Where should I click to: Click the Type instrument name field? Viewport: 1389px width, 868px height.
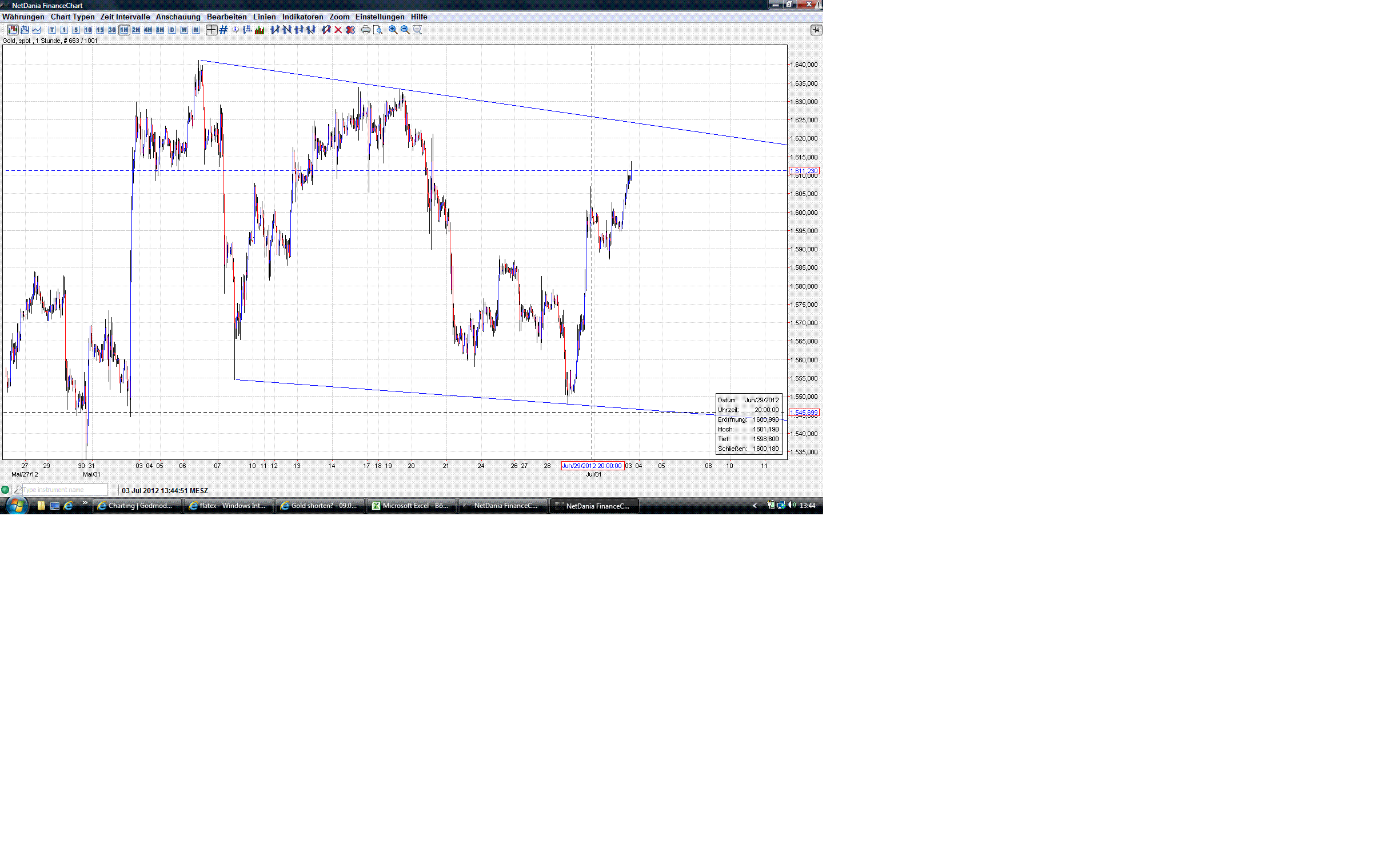pyautogui.click(x=63, y=490)
